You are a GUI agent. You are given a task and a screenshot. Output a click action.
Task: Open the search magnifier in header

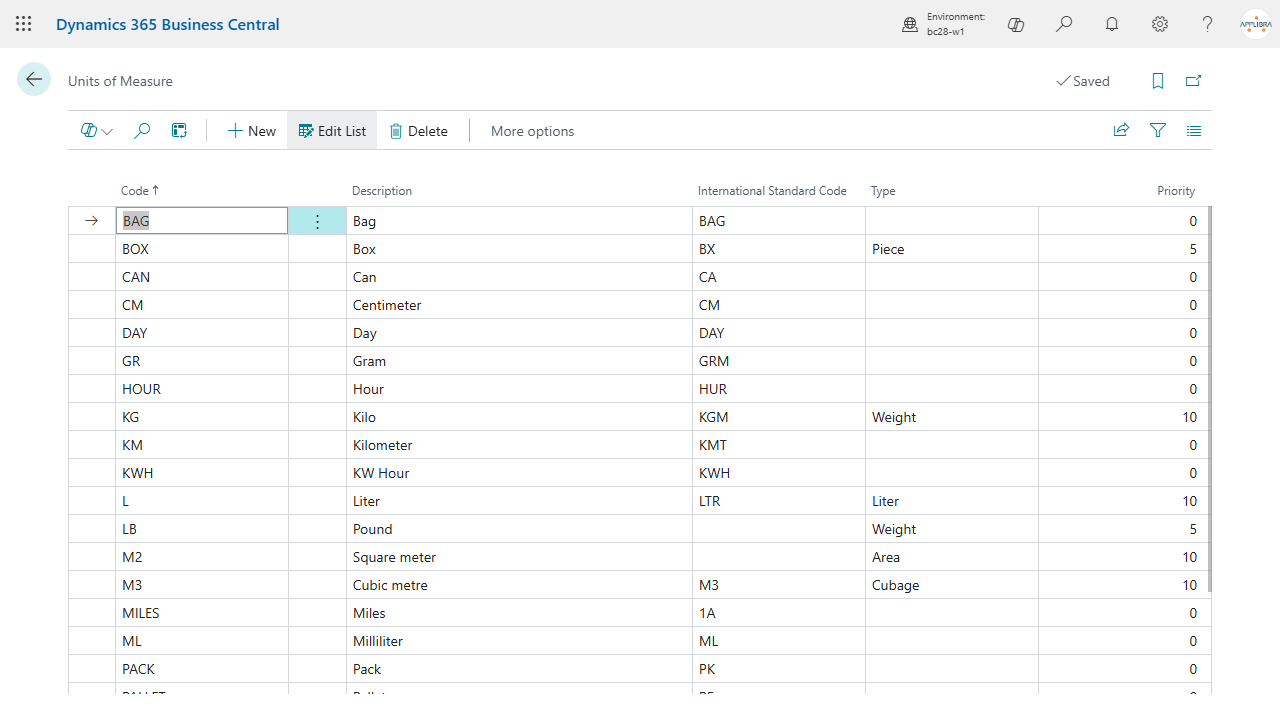tap(1064, 24)
